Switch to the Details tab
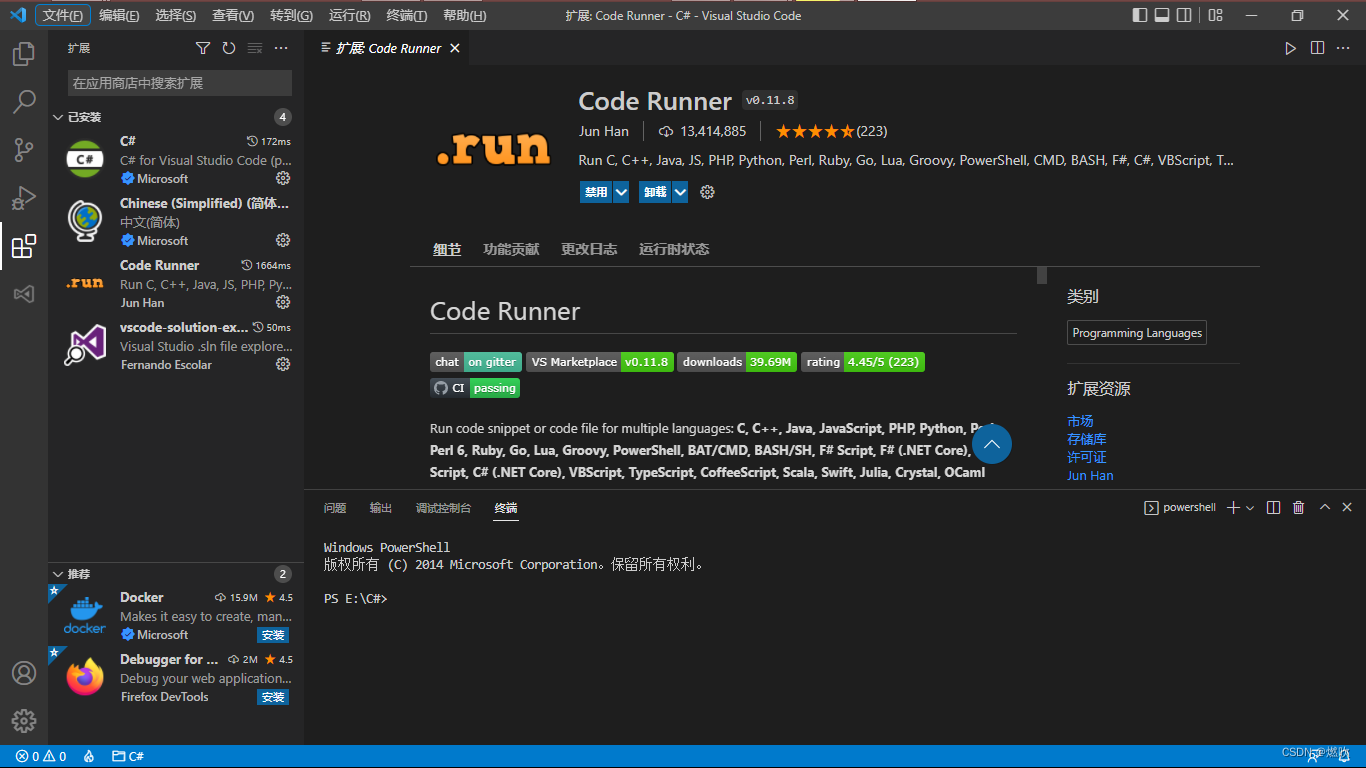The width and height of the screenshot is (1366, 768). [447, 249]
